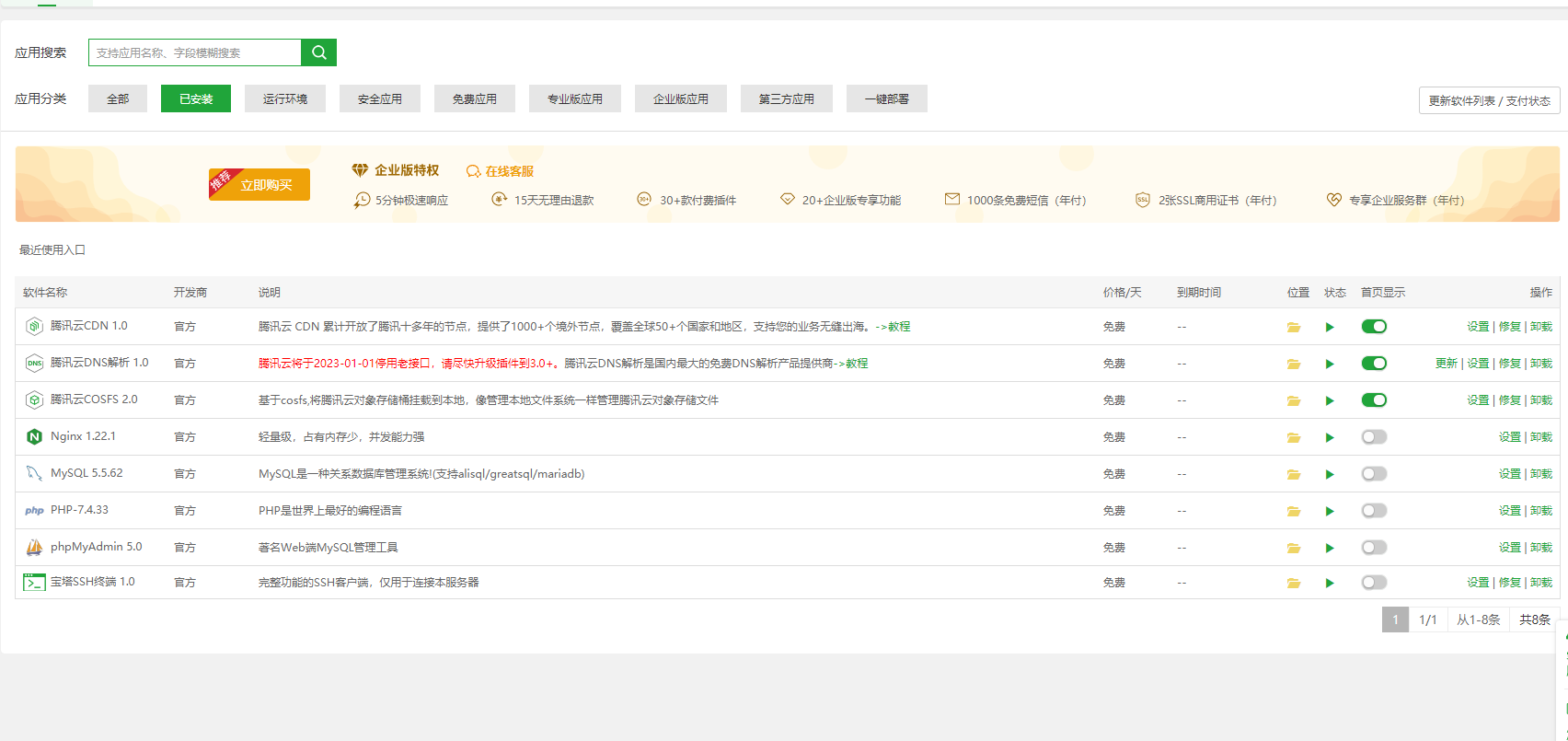Open folder location for Nginx 1.22.1
This screenshot has height=741, width=1568.
[x=1294, y=437]
